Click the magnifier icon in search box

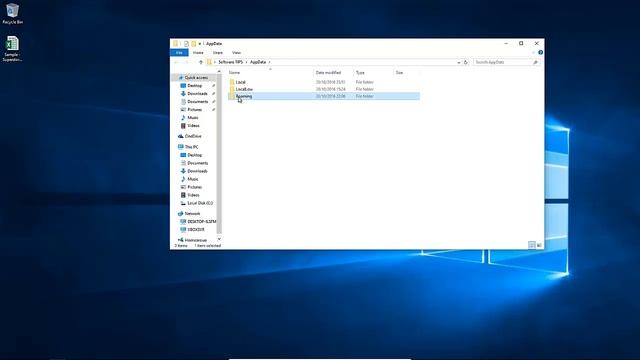(536, 62)
